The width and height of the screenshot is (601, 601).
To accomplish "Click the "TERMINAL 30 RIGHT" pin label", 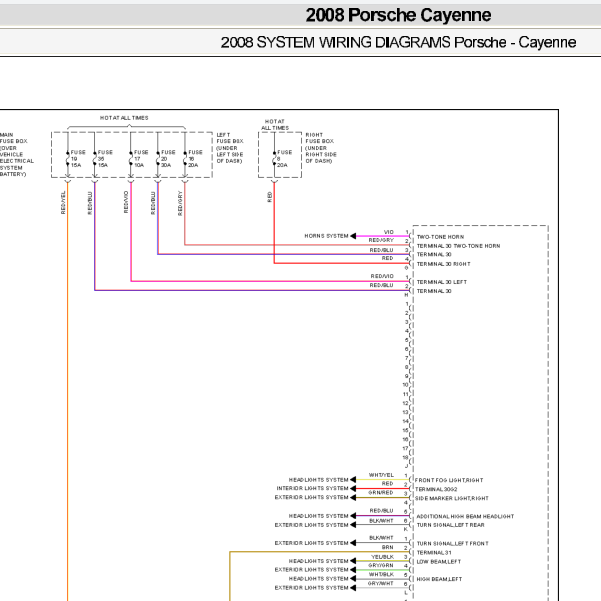I will [x=443, y=264].
